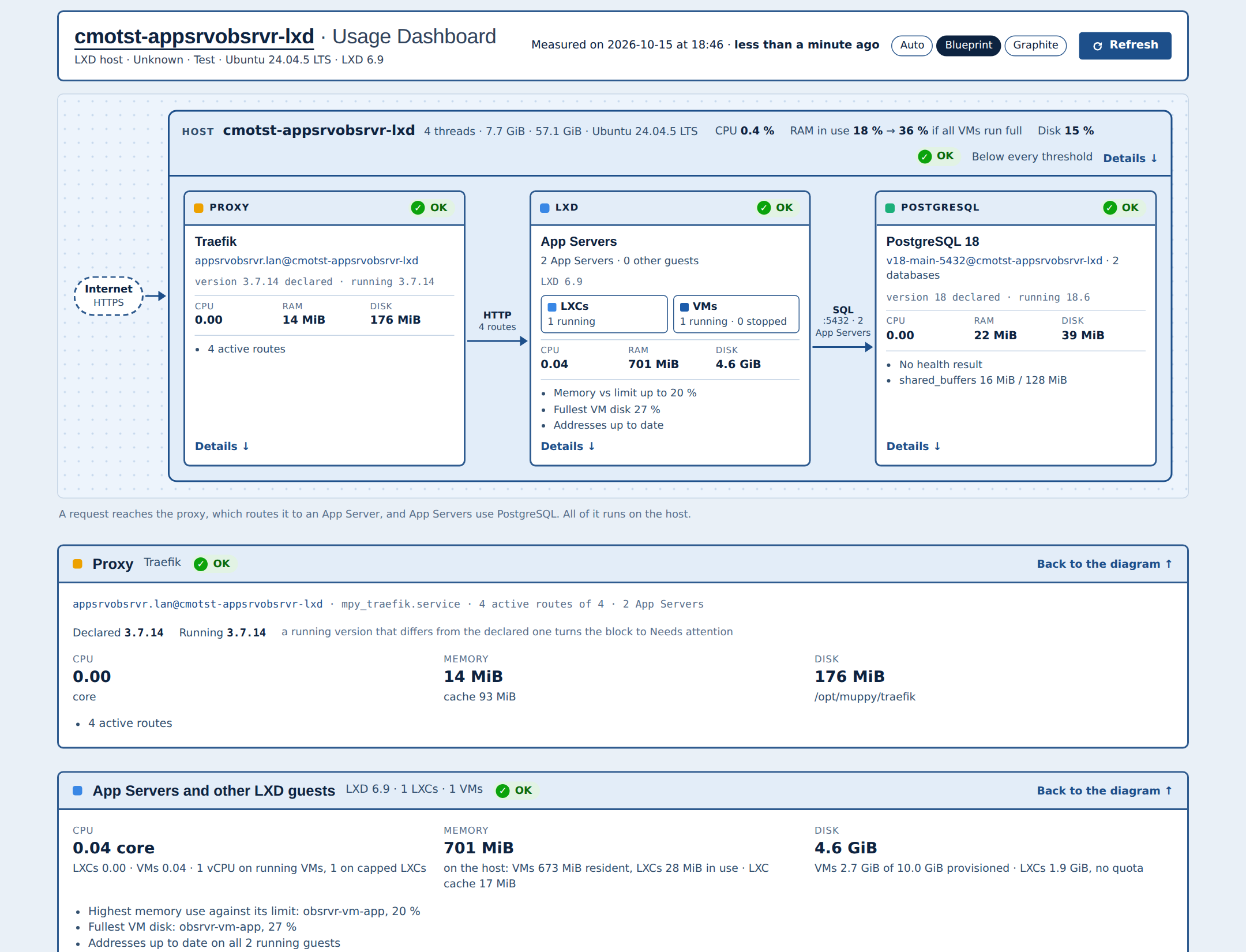Screen dimensions: 1246x952
Task: Open Details in the Traefik proxy card
Action: click(222, 446)
